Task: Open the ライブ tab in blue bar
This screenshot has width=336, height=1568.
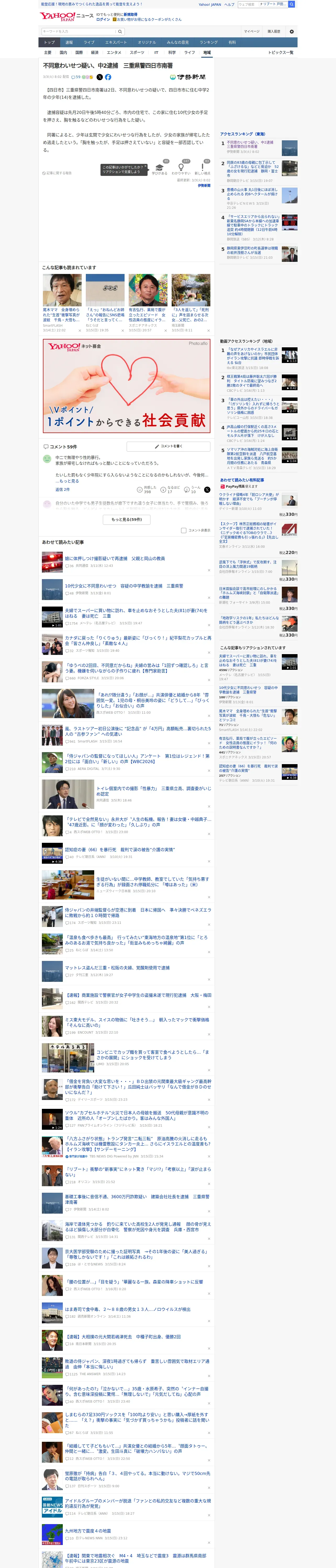Action: pos(89,43)
